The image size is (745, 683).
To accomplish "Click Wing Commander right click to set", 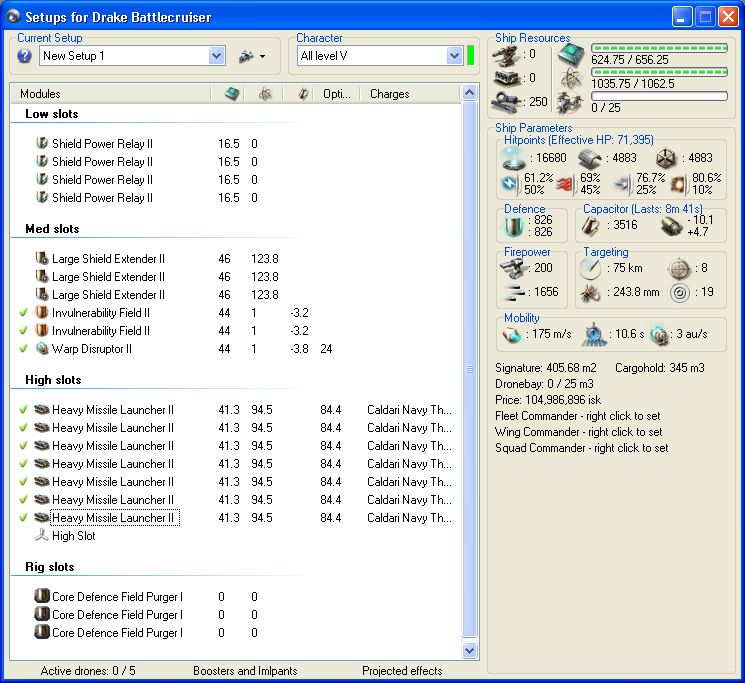I will click(x=579, y=432).
